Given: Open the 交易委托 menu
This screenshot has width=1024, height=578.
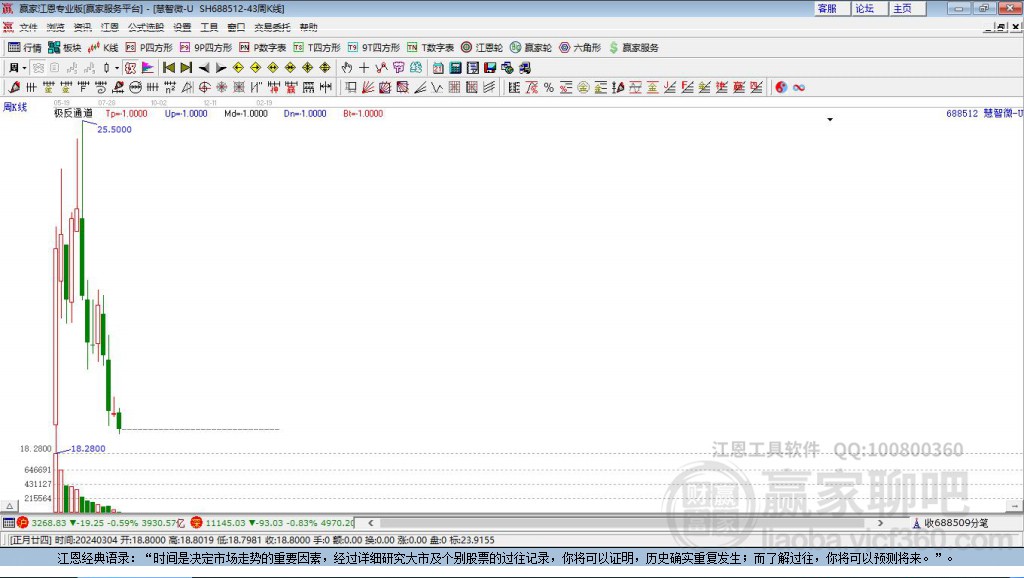Looking at the screenshot, I should pyautogui.click(x=272, y=27).
